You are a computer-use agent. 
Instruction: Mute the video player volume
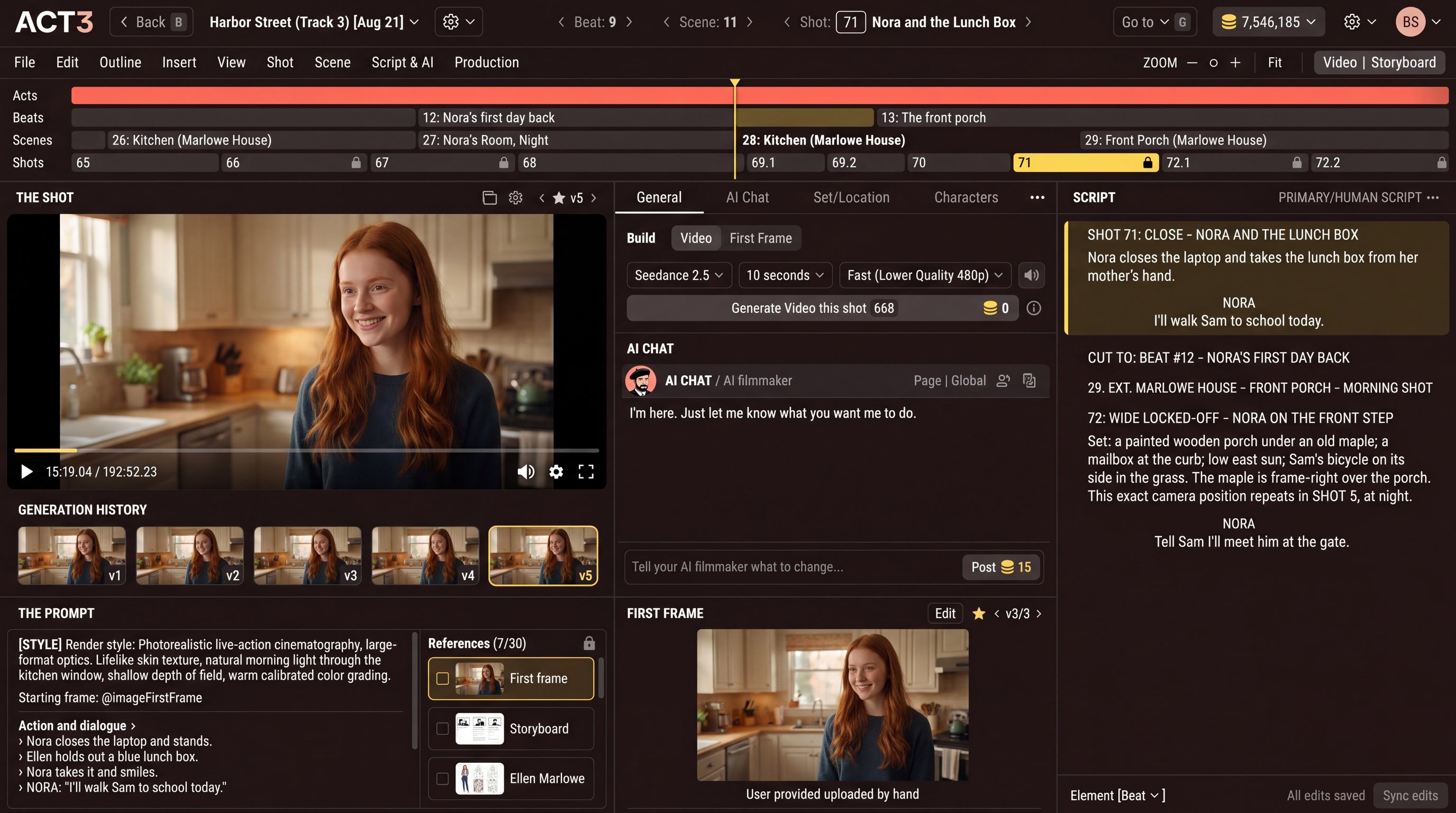tap(526, 472)
